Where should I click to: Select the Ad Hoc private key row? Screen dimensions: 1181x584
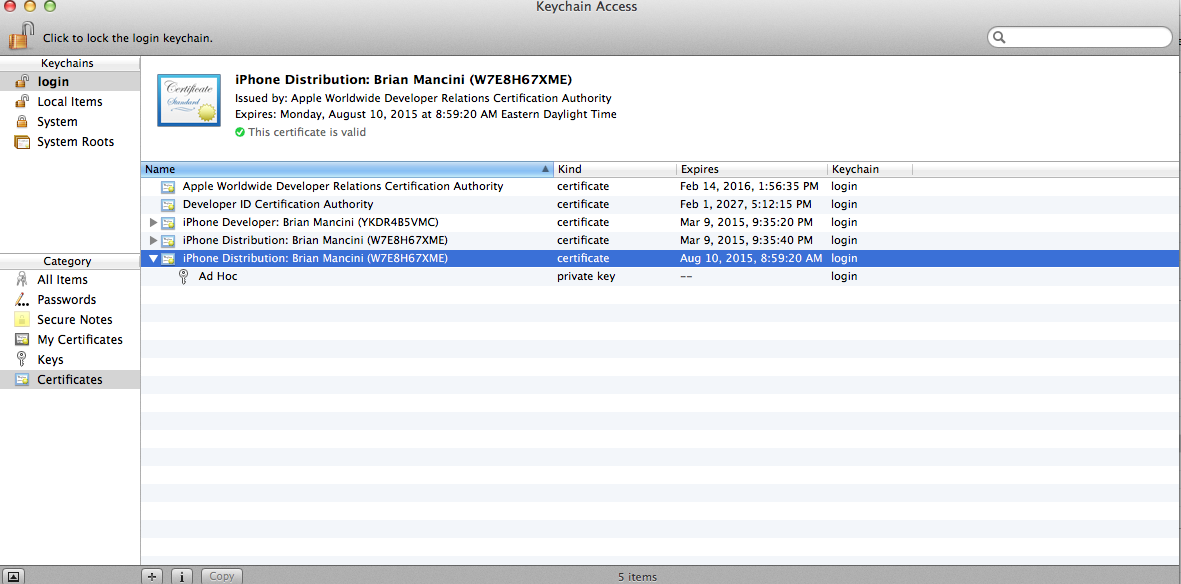(661, 277)
